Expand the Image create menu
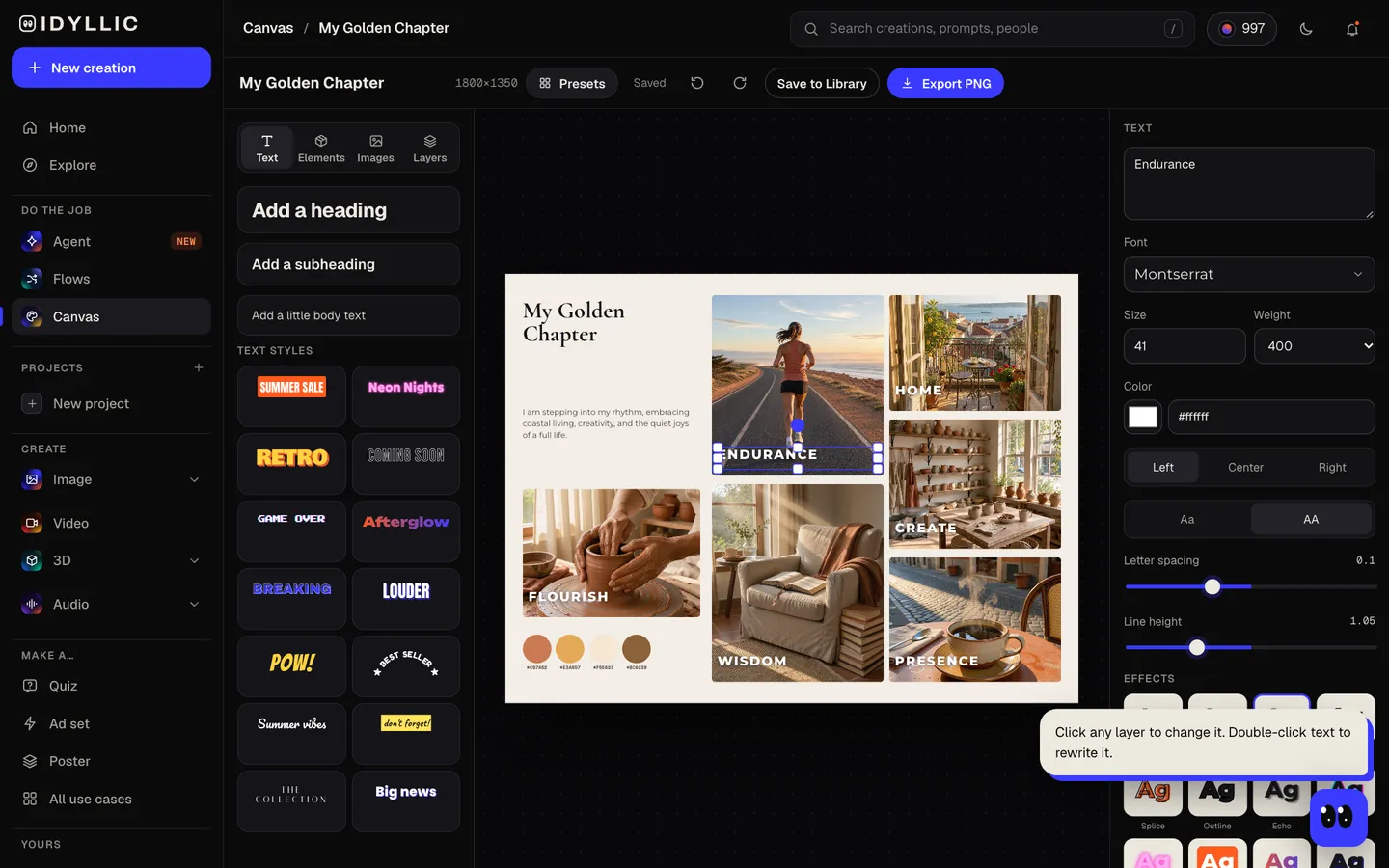 point(194,479)
